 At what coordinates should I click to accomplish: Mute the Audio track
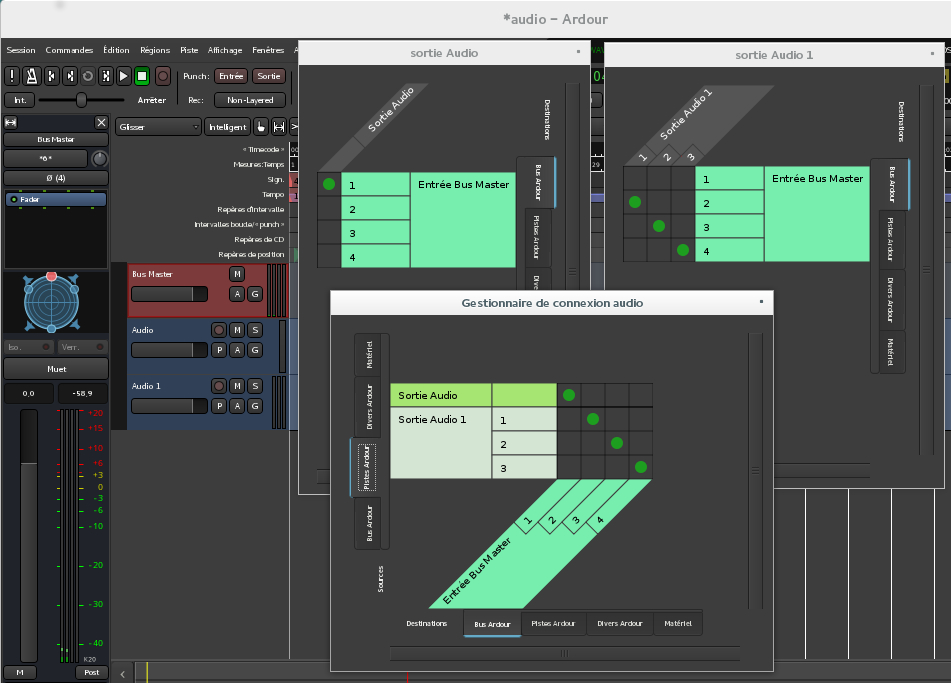click(237, 330)
